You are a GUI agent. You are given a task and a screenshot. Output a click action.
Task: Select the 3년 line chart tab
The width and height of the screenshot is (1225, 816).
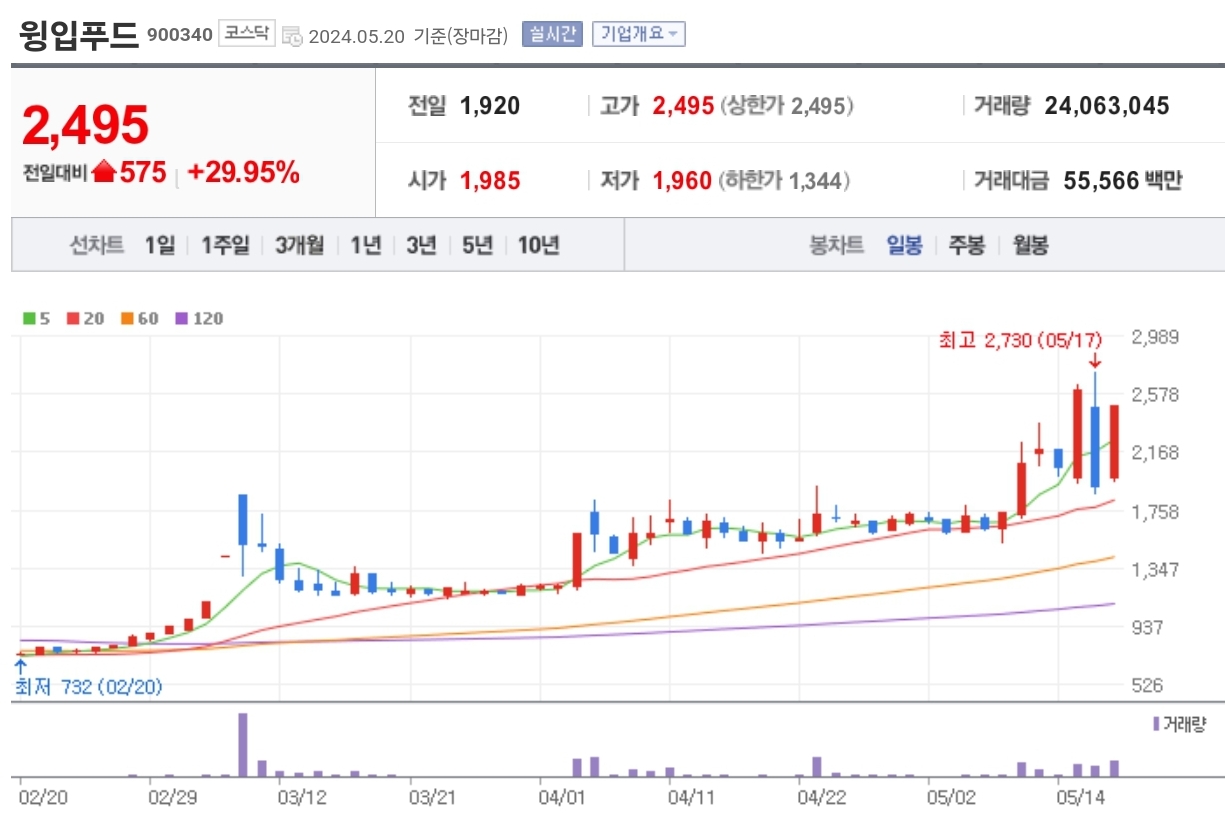point(422,245)
